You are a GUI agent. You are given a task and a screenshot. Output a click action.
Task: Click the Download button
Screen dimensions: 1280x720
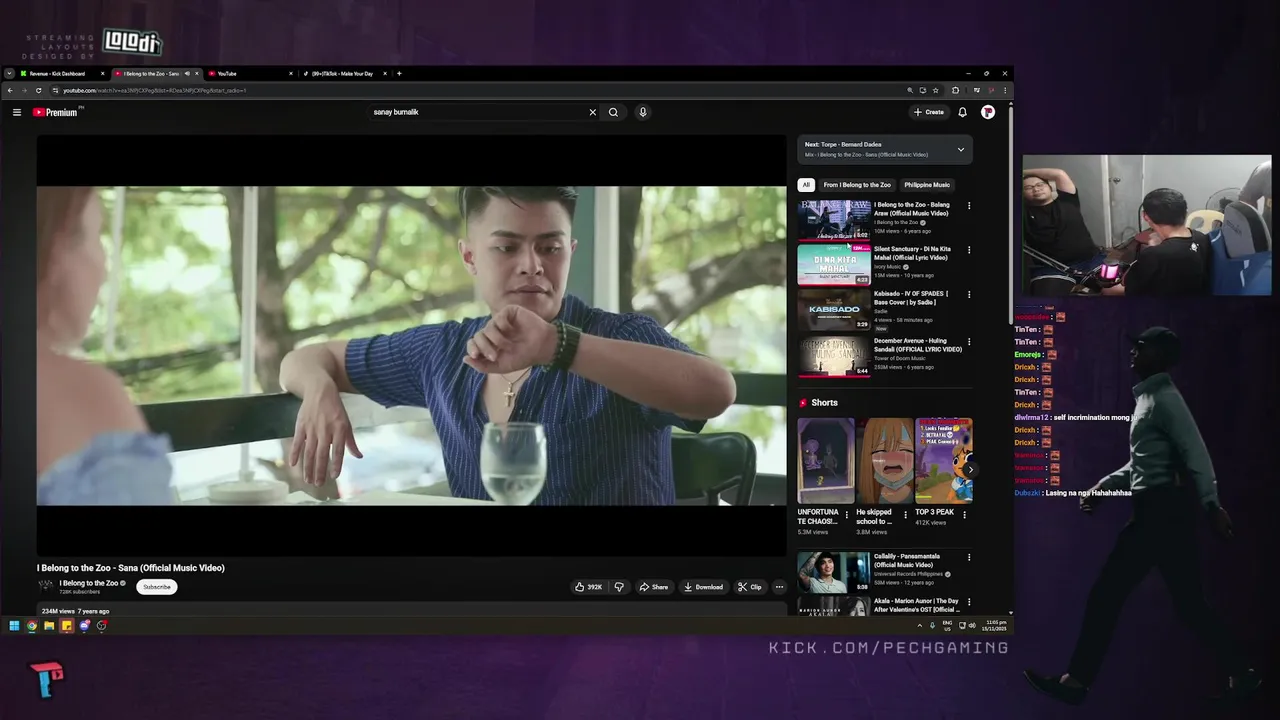[x=703, y=587]
